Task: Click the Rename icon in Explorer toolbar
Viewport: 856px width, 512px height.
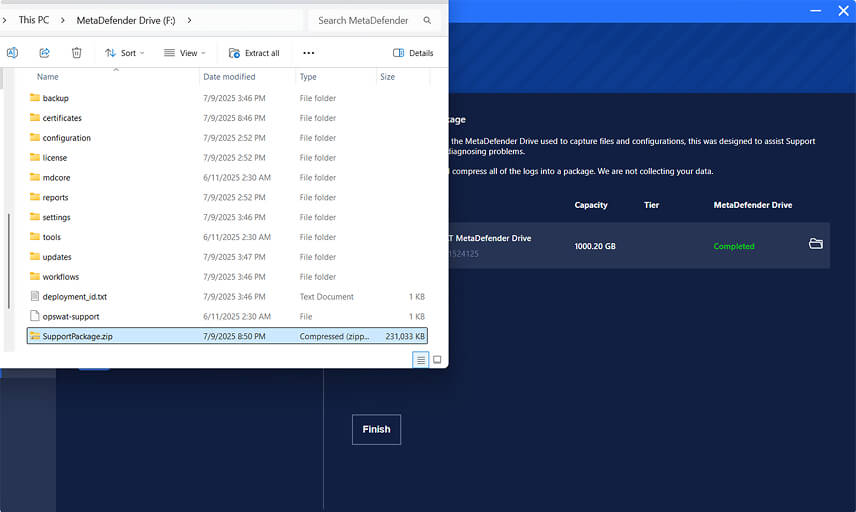Action: coord(13,53)
